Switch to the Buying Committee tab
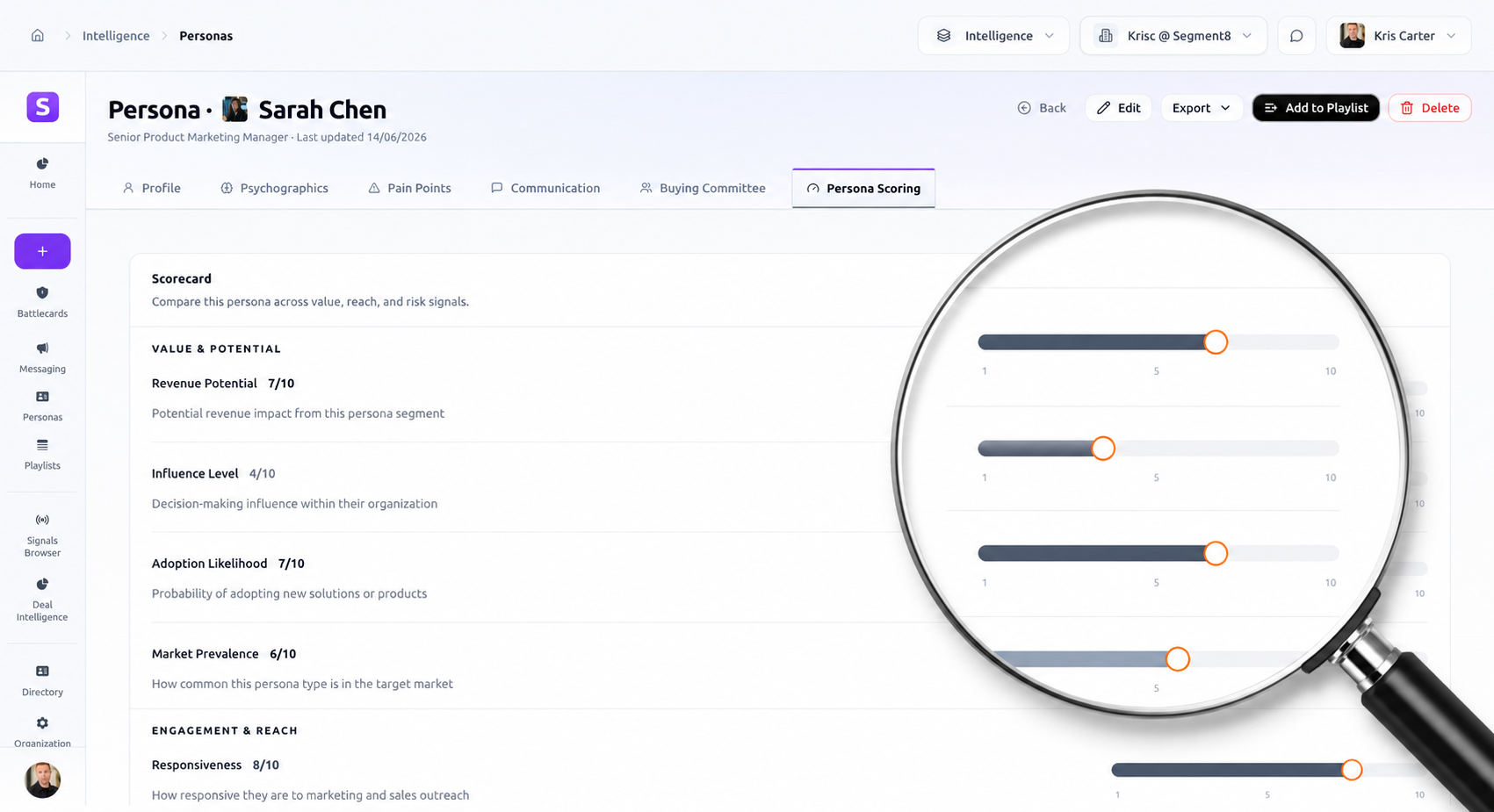This screenshot has width=1494, height=812. [x=703, y=188]
